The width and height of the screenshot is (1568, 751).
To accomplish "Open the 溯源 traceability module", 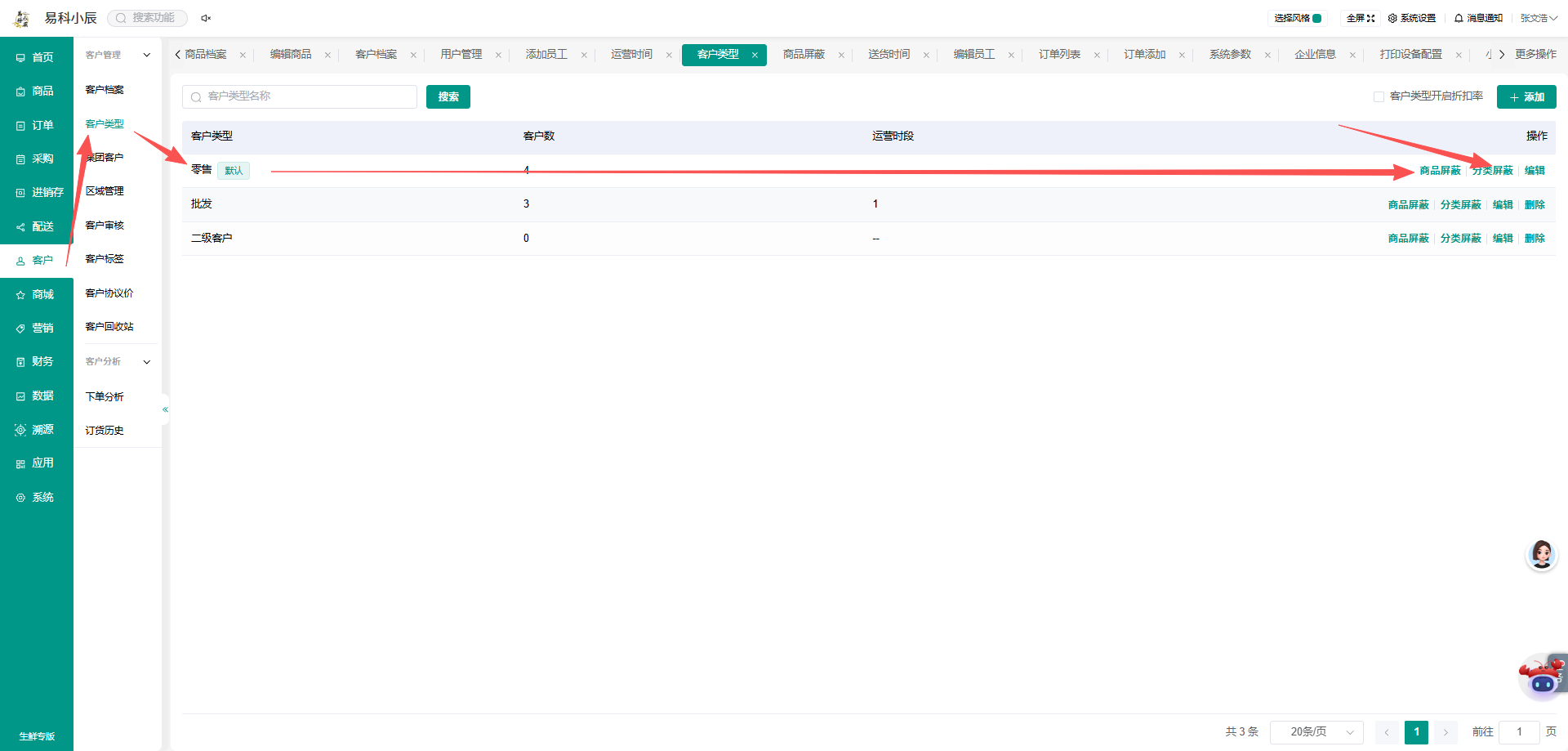I will point(36,429).
